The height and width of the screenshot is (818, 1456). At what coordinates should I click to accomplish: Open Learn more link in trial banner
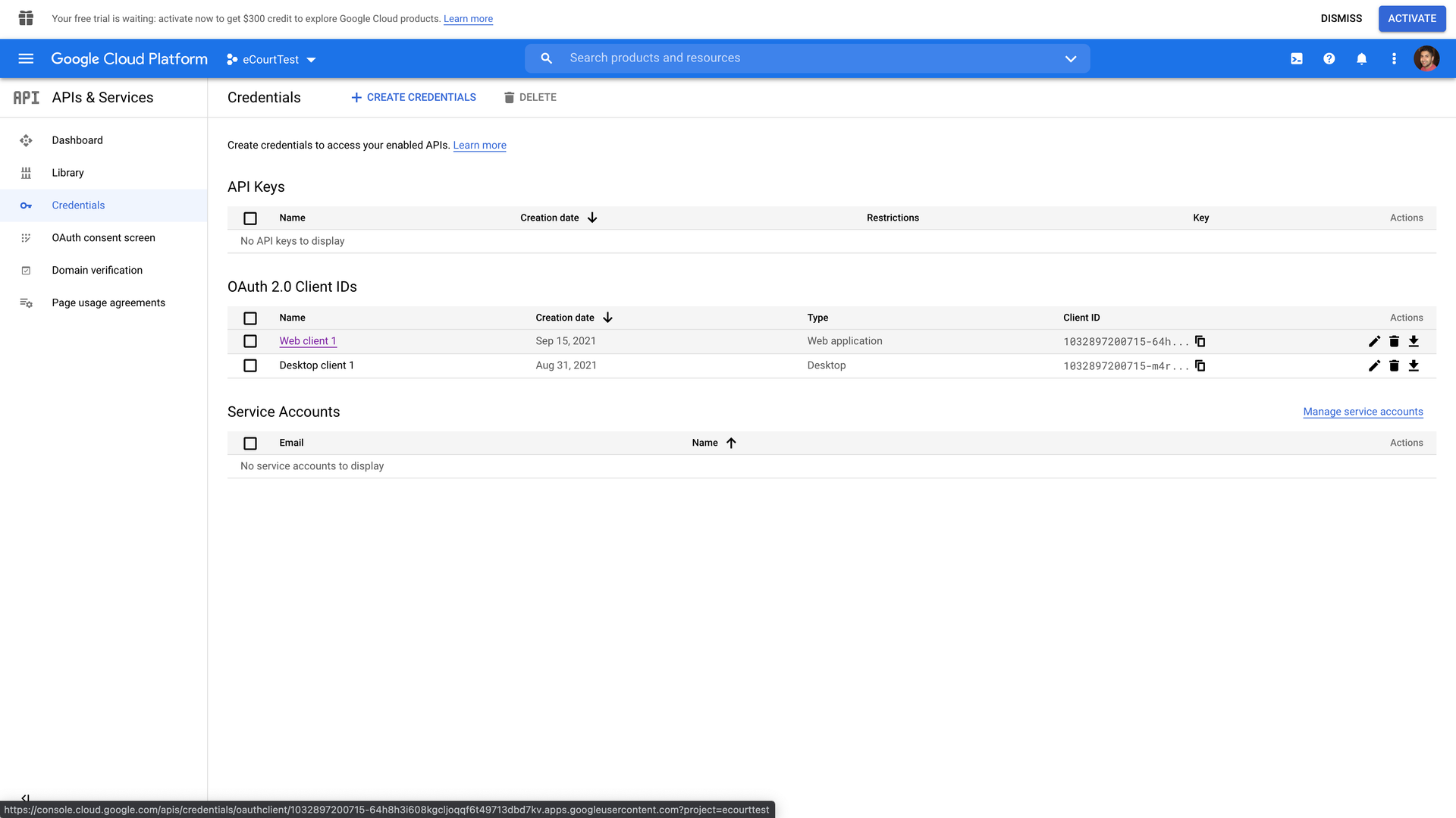click(468, 19)
